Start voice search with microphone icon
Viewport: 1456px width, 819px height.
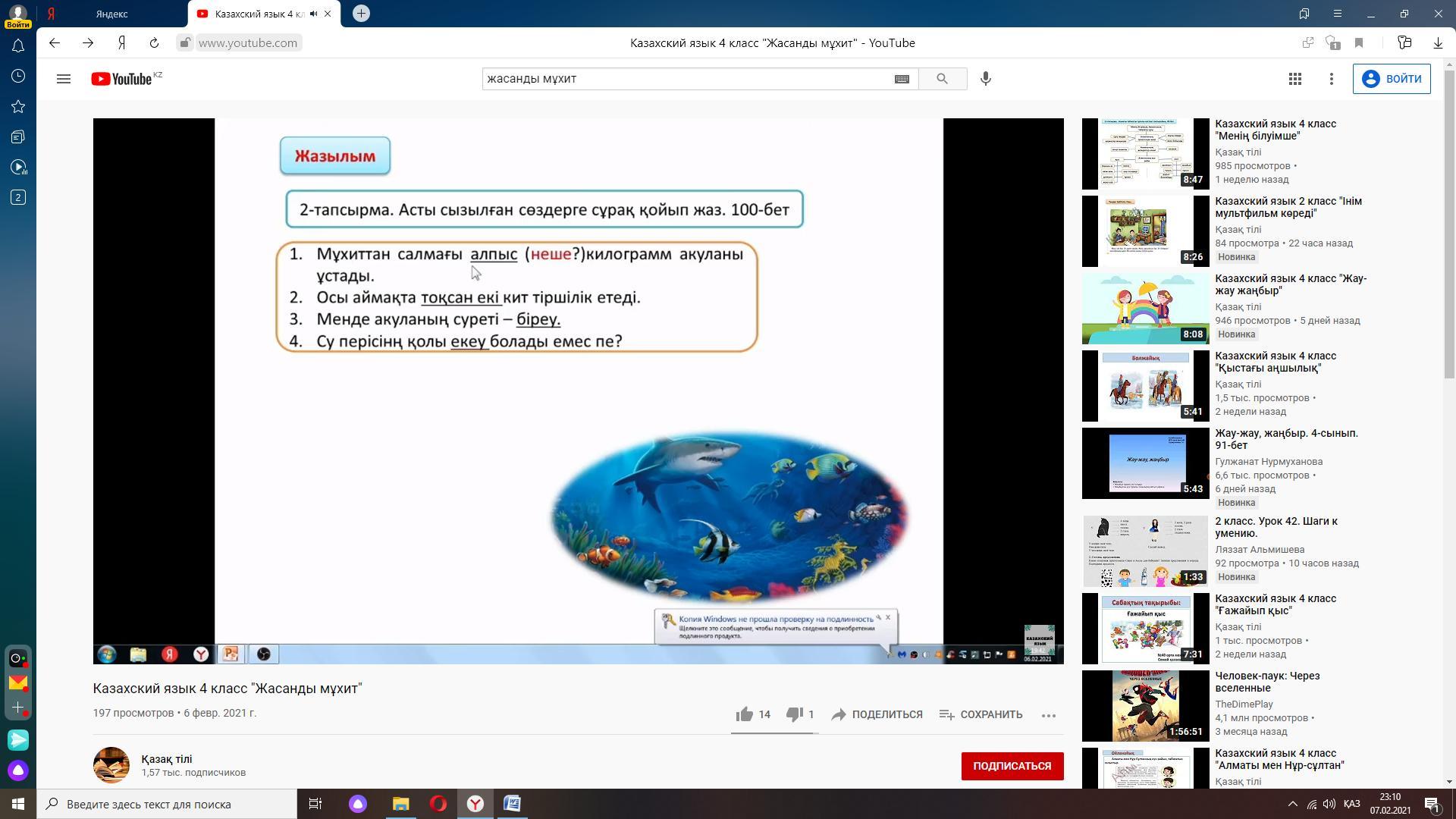pos(986,79)
